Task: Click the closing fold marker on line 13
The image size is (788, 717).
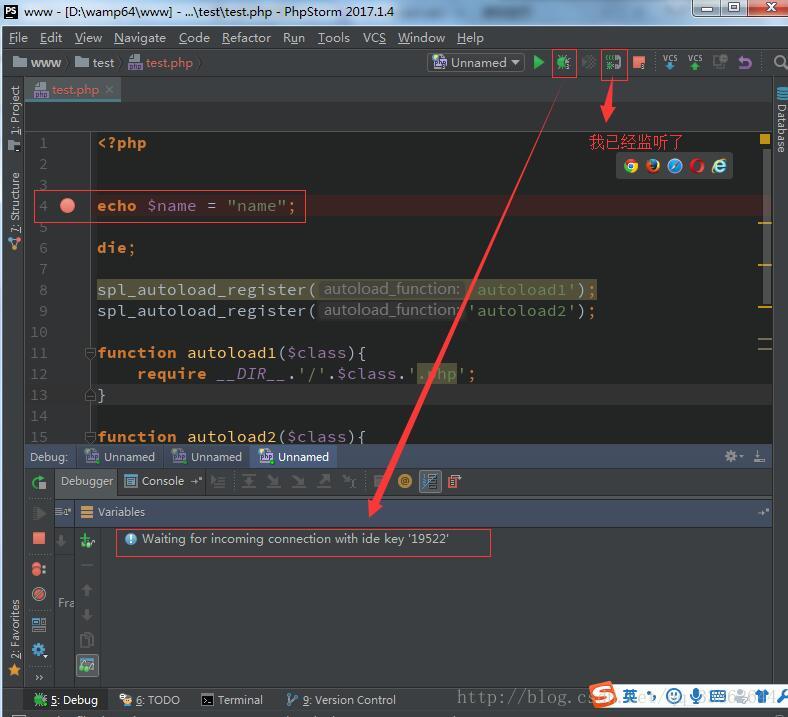Action: 90,395
